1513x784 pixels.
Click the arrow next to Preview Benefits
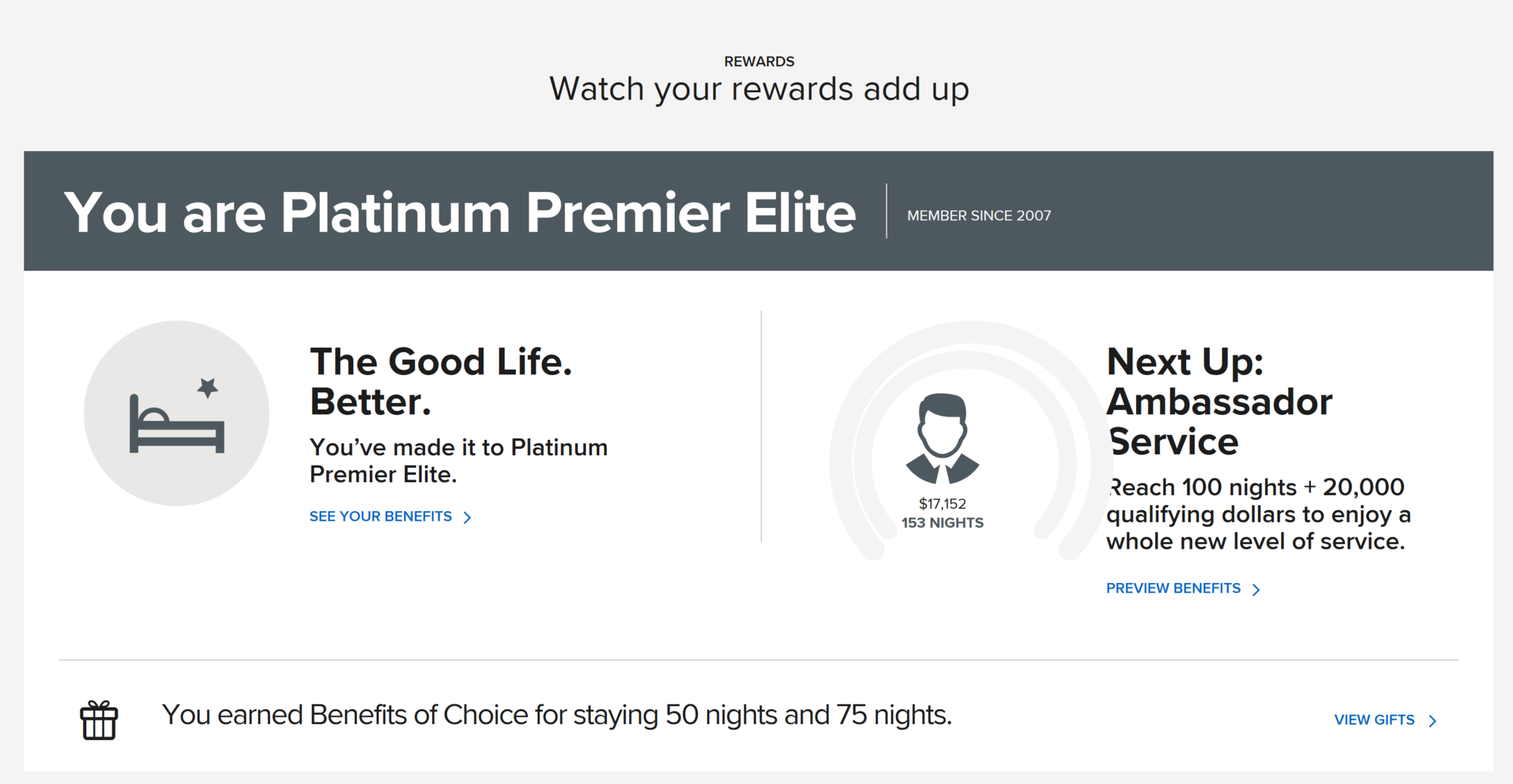[x=1257, y=590]
